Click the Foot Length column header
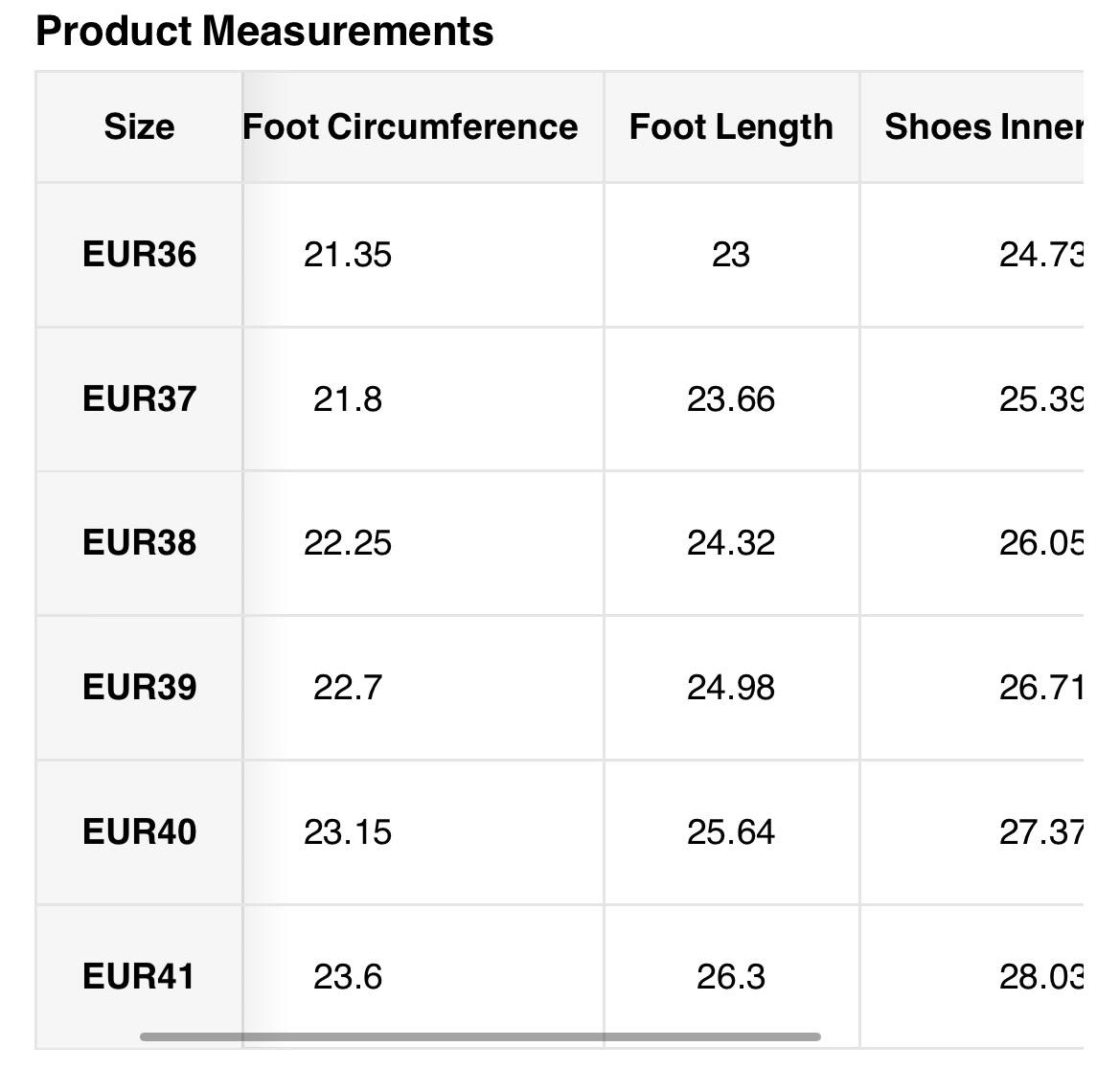This screenshot has width=1120, height=1092. click(731, 126)
